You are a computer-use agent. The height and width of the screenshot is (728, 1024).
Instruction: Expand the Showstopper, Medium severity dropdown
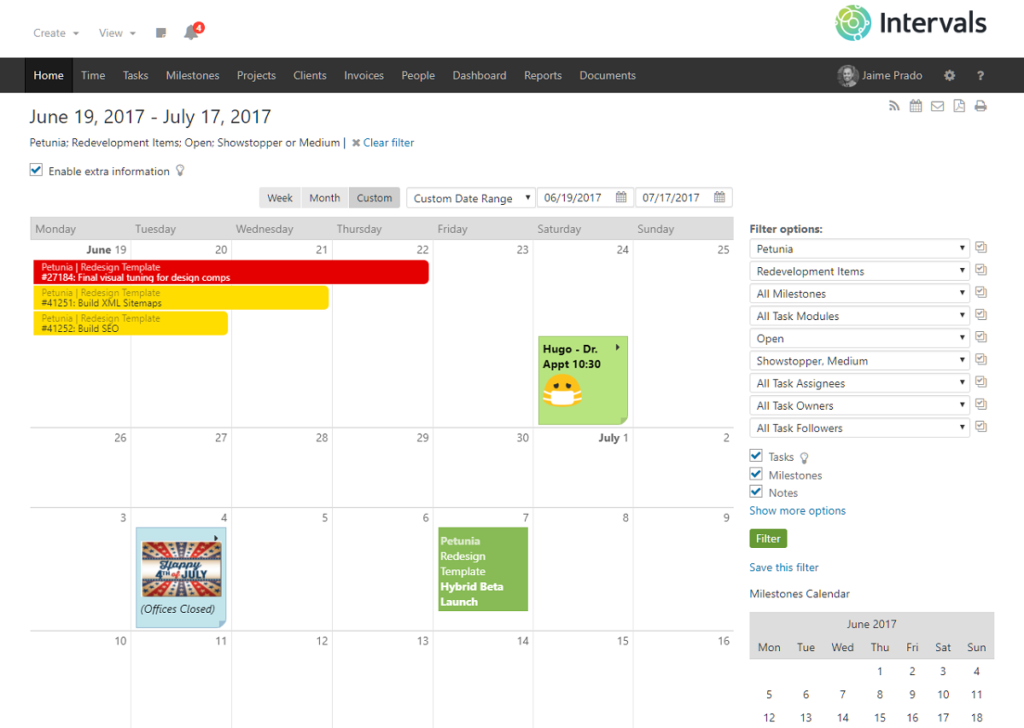(x=859, y=360)
